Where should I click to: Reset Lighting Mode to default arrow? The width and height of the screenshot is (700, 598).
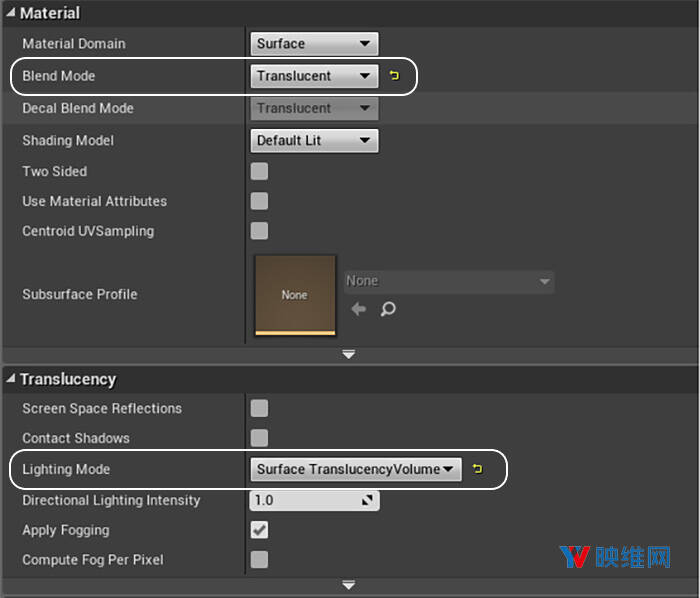tap(477, 469)
